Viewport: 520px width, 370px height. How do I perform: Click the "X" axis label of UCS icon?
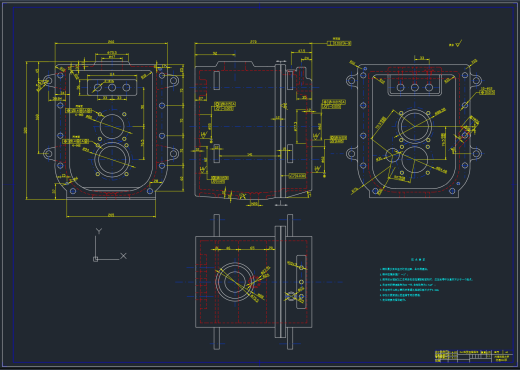pos(123,256)
